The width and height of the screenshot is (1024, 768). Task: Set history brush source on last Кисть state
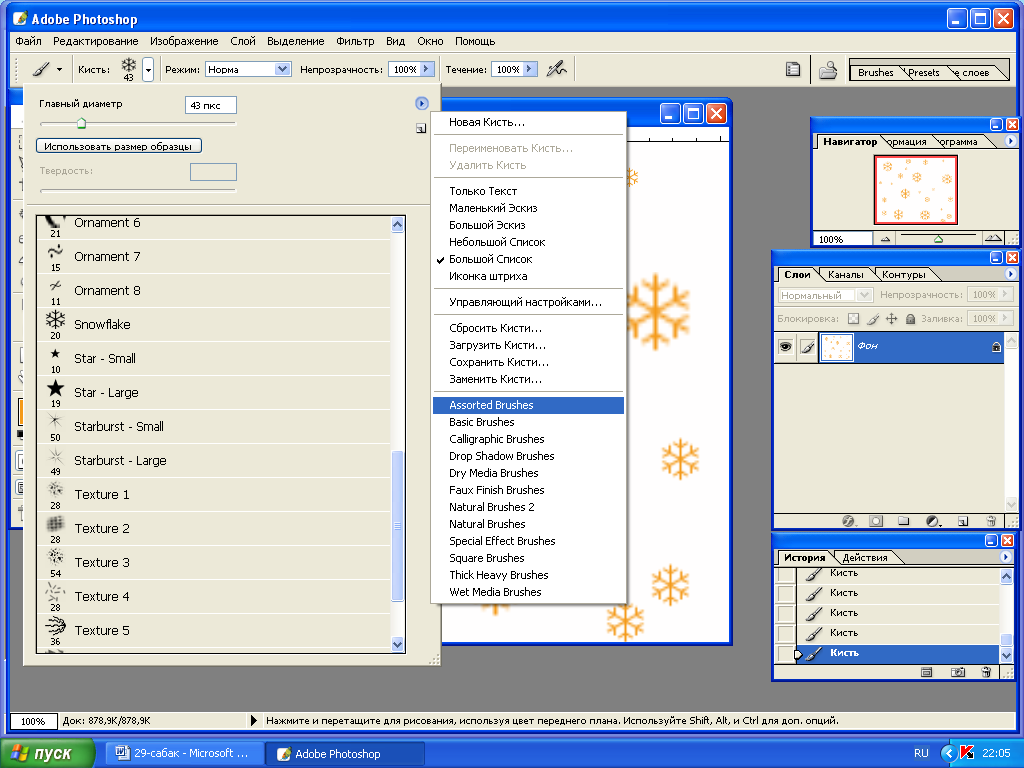click(785, 653)
